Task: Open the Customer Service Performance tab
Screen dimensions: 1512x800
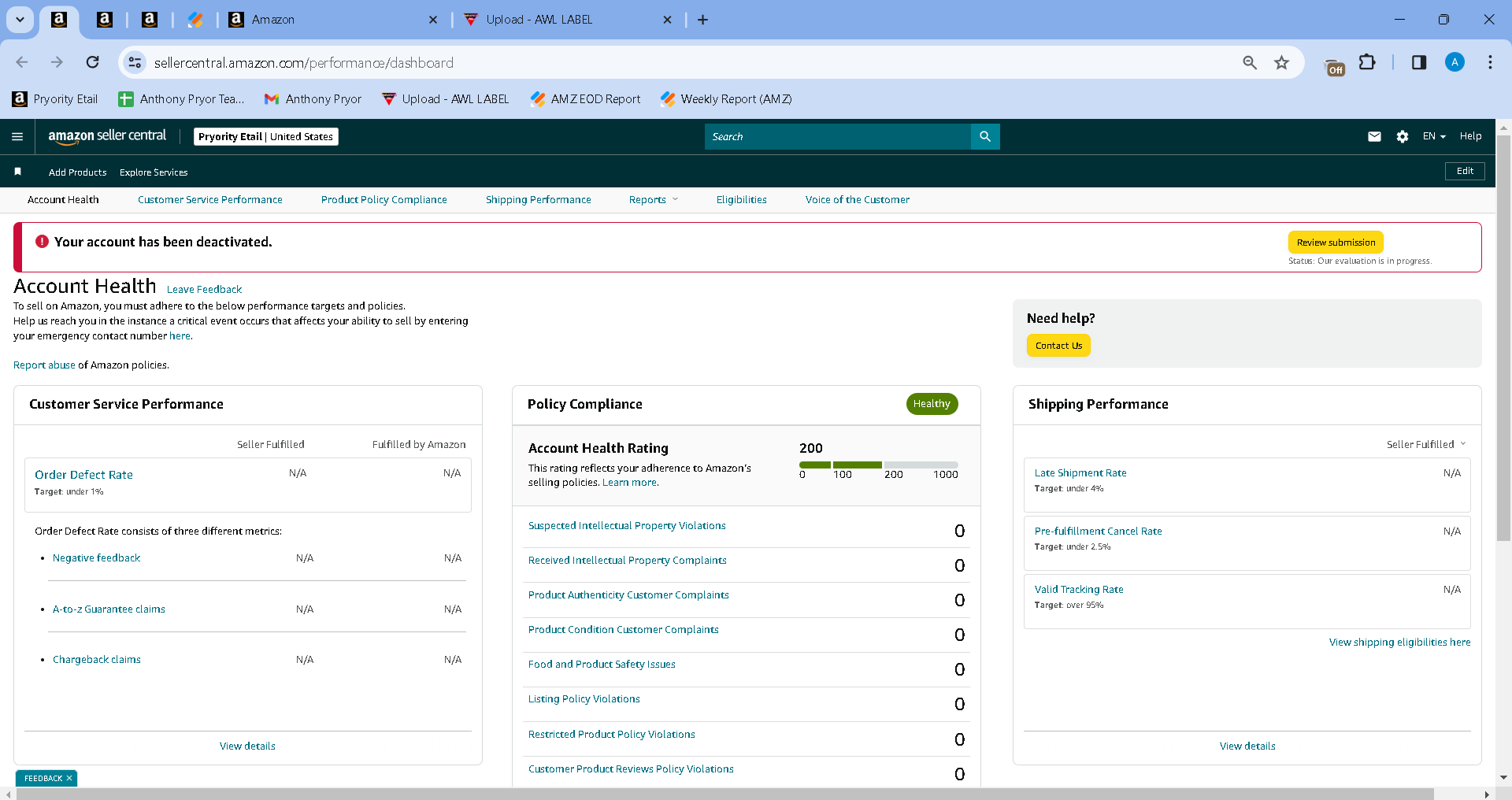Action: pos(210,199)
